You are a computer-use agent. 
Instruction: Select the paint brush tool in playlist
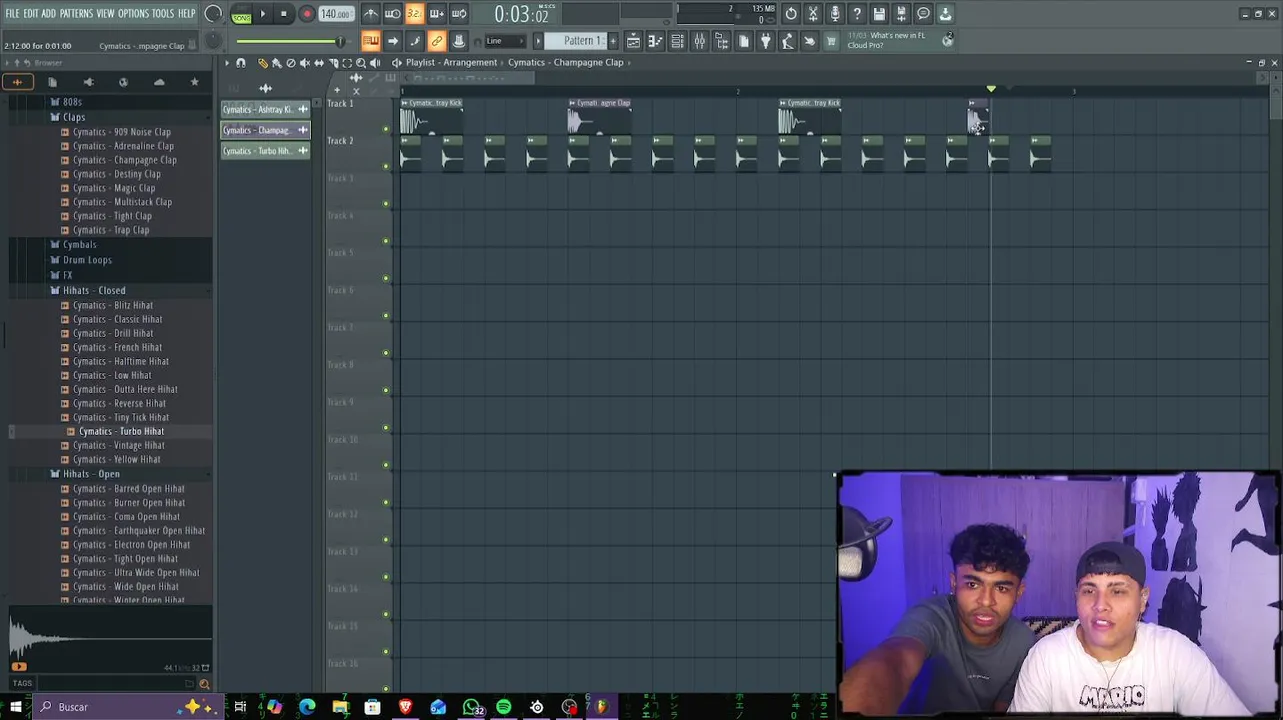click(277, 63)
